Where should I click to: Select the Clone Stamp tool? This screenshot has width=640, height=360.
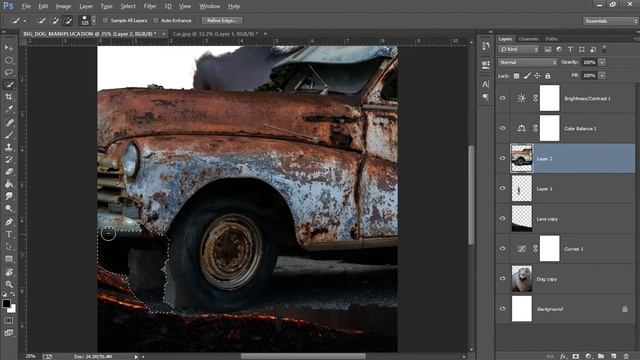(9, 147)
